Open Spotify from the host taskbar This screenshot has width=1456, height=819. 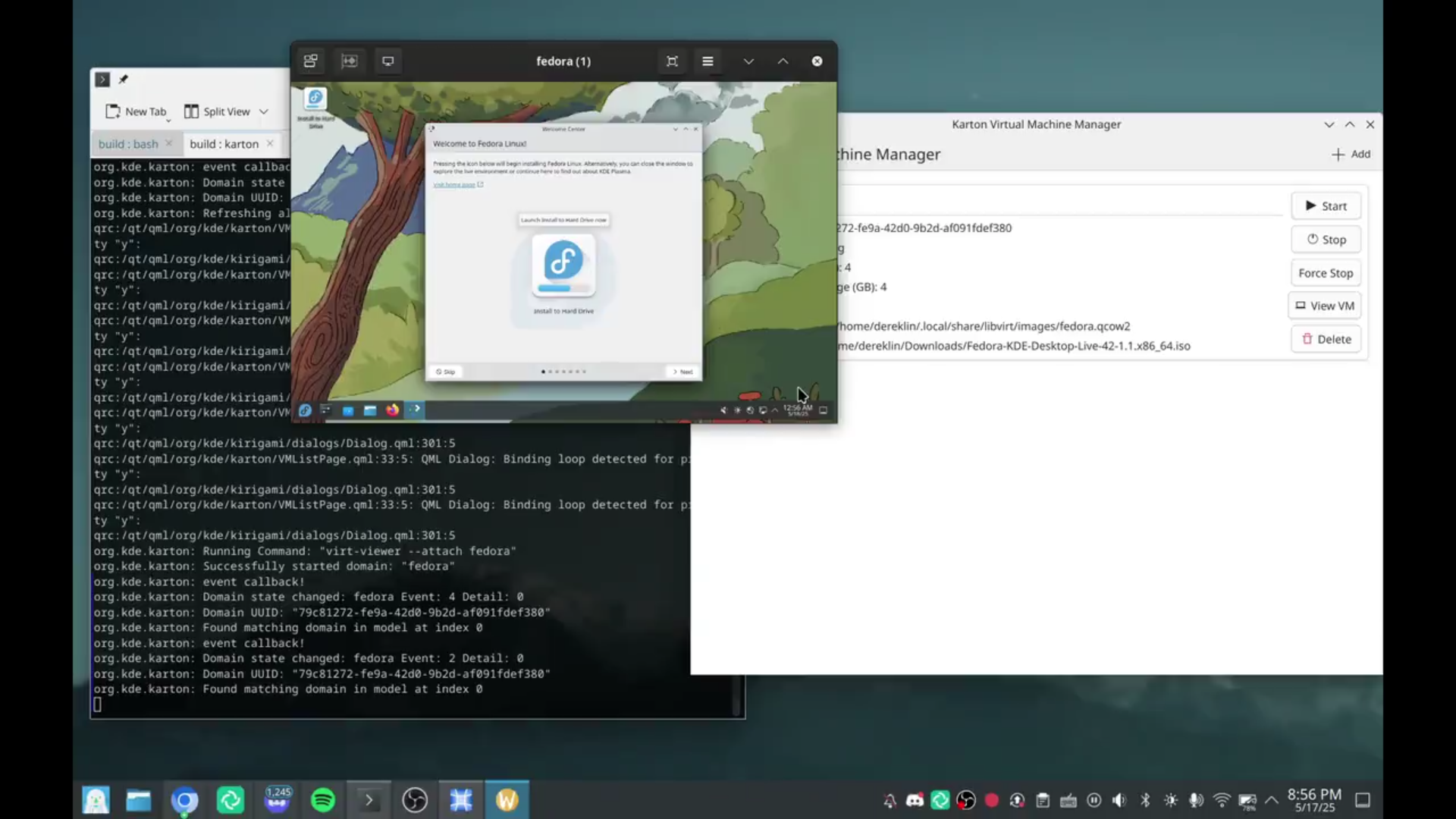click(x=323, y=800)
